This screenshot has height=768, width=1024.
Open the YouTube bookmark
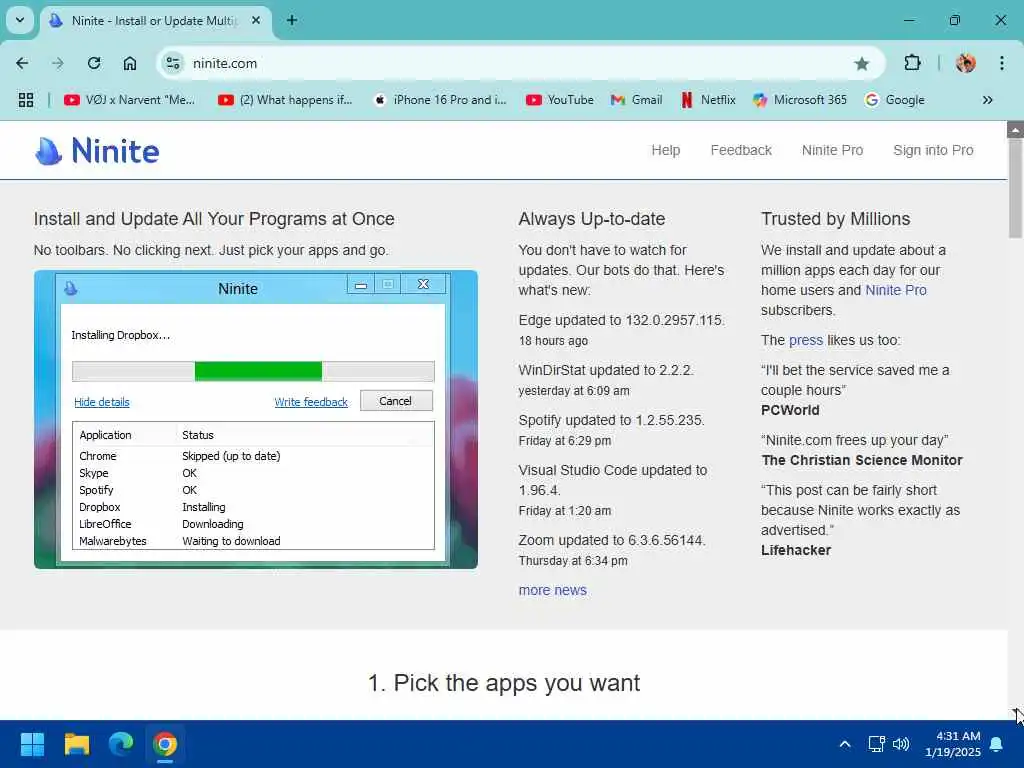coord(560,100)
